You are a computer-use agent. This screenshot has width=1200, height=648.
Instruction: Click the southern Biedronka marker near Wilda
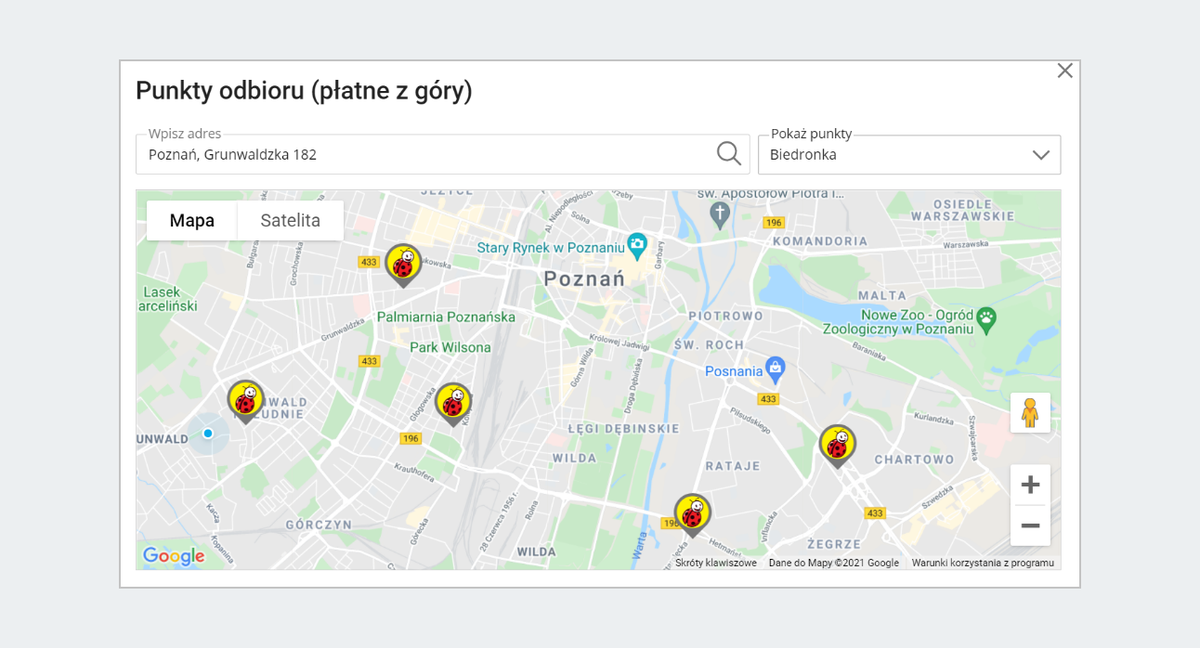click(692, 513)
